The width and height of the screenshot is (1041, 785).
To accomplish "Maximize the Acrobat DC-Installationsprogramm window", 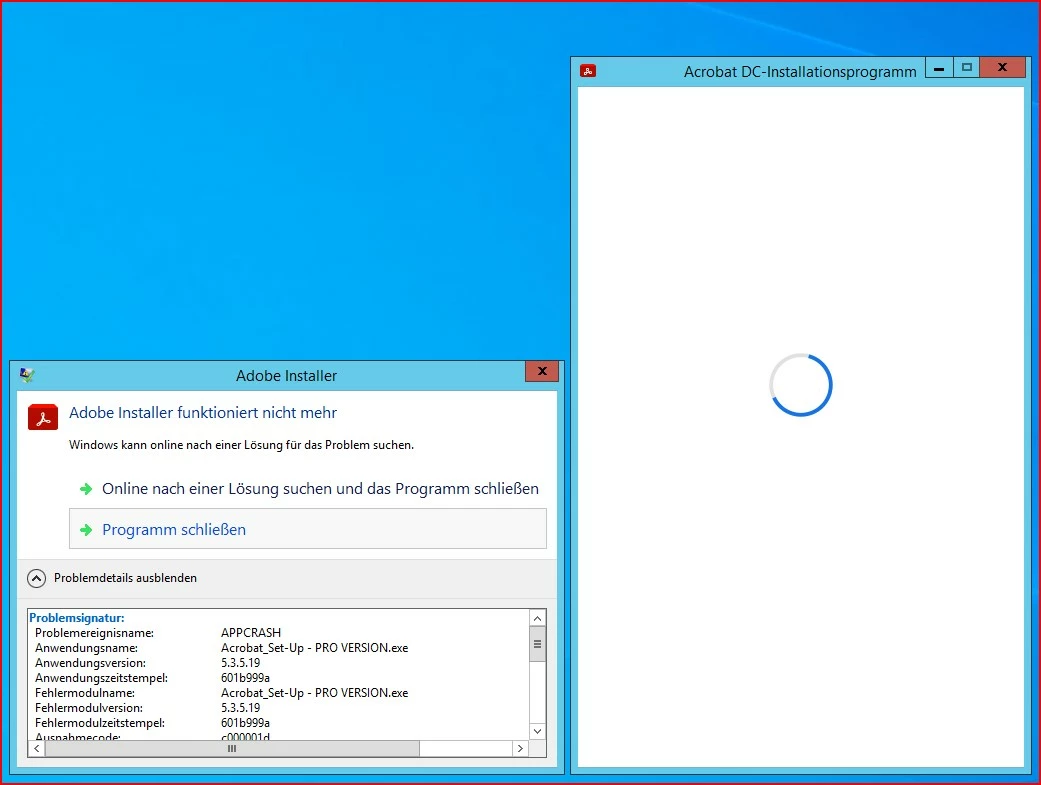I will pos(967,67).
